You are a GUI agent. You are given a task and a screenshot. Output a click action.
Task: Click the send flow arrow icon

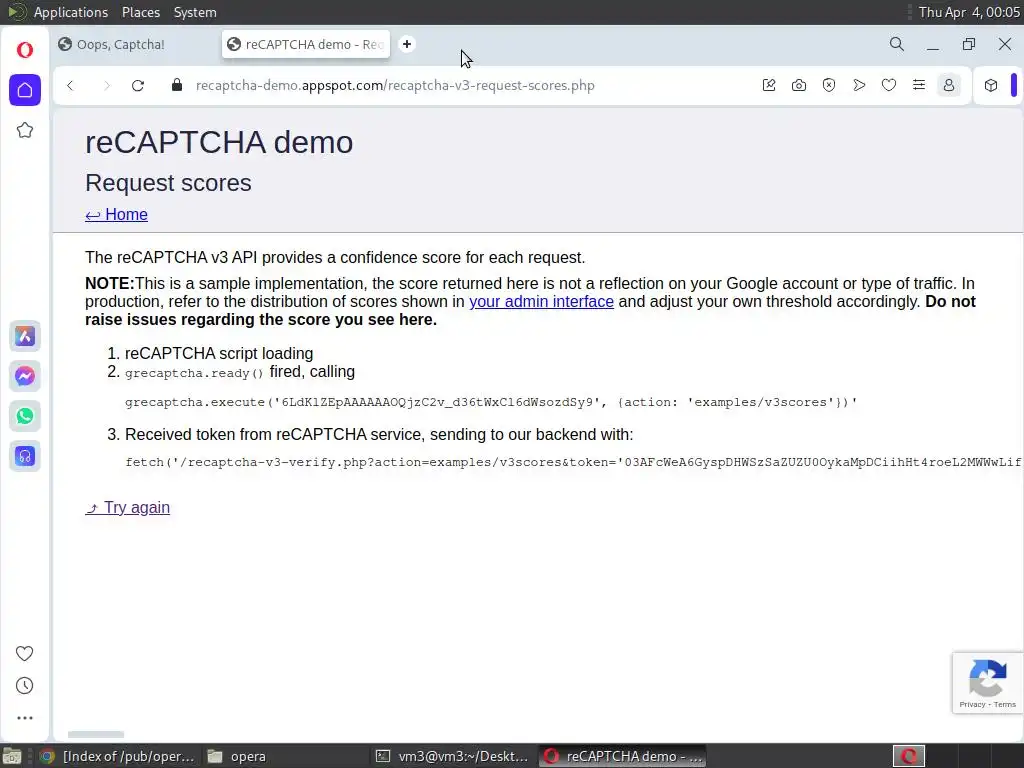pyautogui.click(x=859, y=85)
